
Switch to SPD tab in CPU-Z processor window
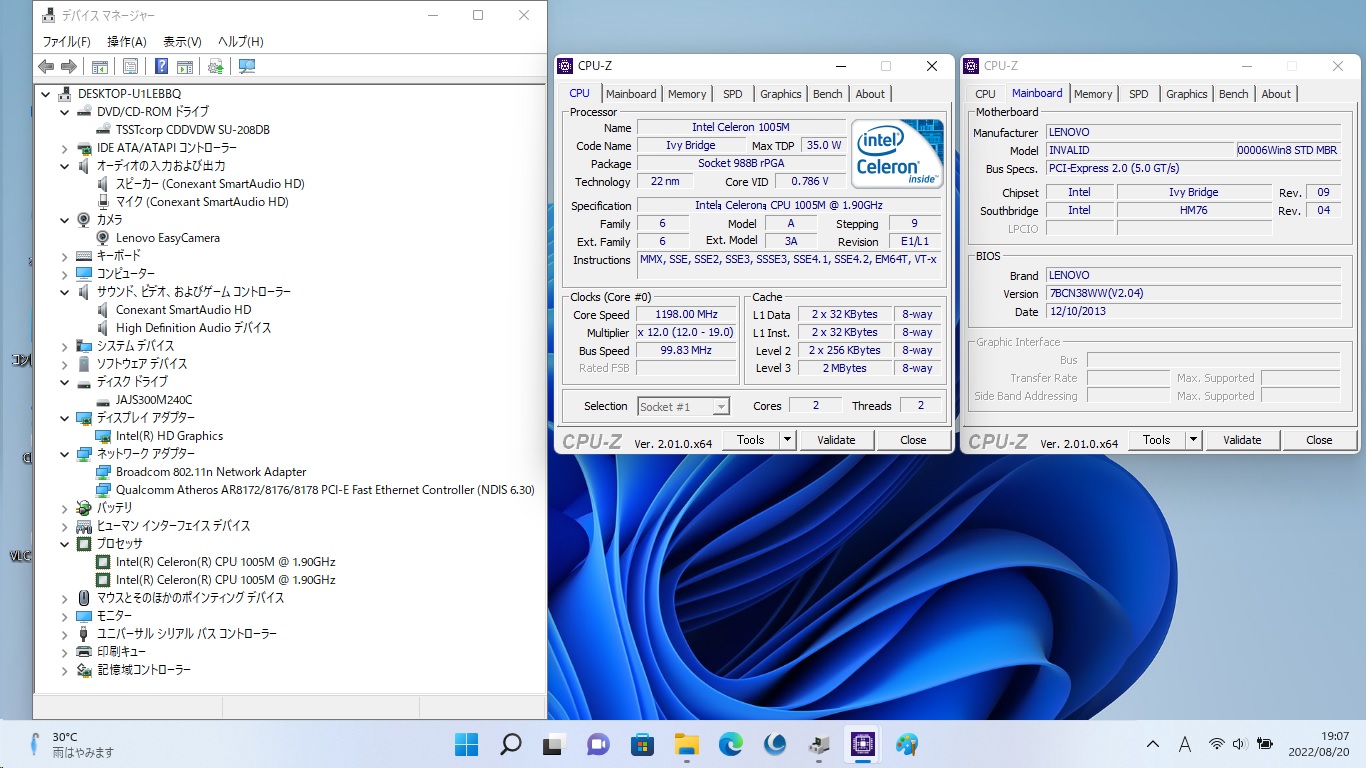point(733,94)
